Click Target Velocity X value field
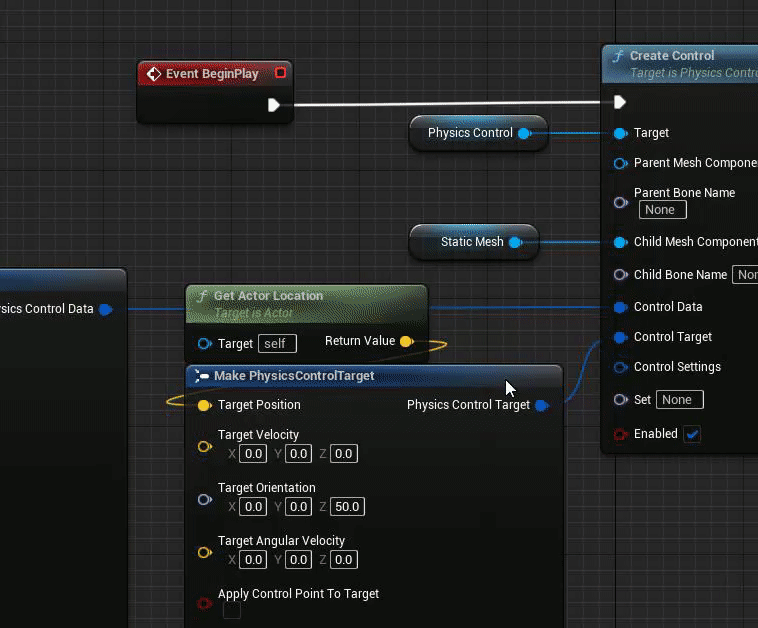The width and height of the screenshot is (758, 628). click(253, 454)
